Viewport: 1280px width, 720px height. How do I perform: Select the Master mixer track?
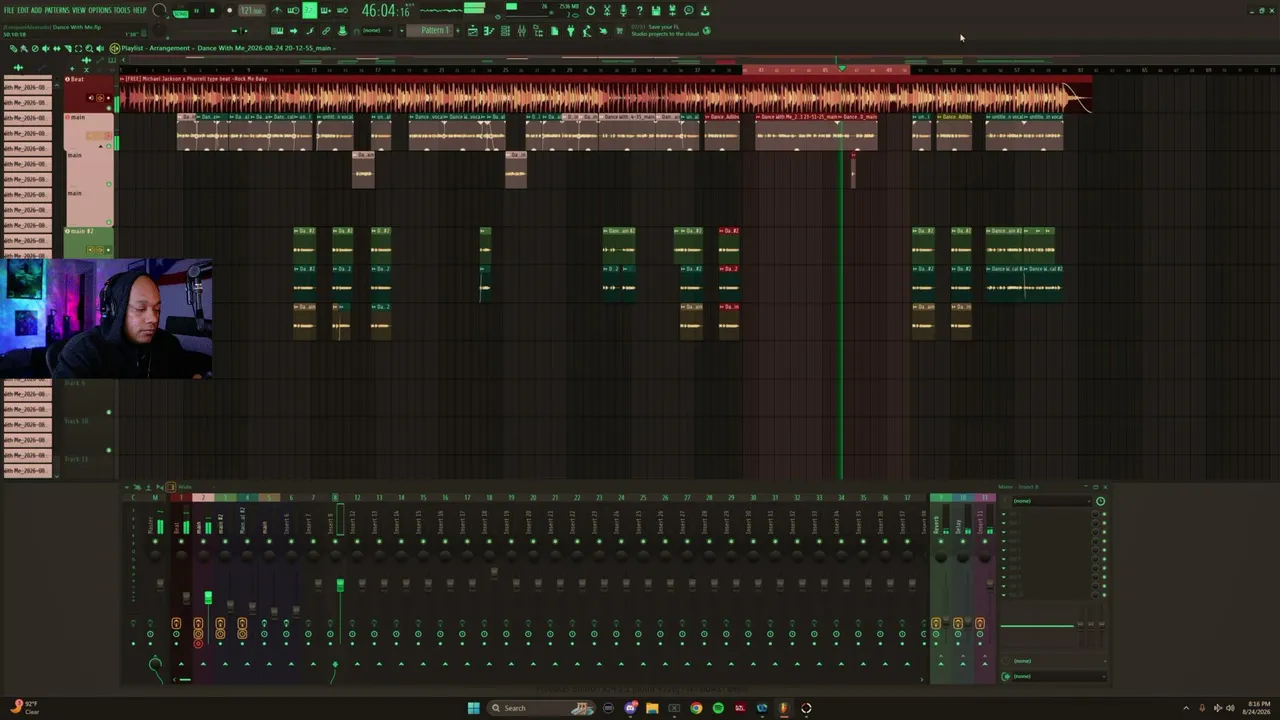(x=155, y=525)
